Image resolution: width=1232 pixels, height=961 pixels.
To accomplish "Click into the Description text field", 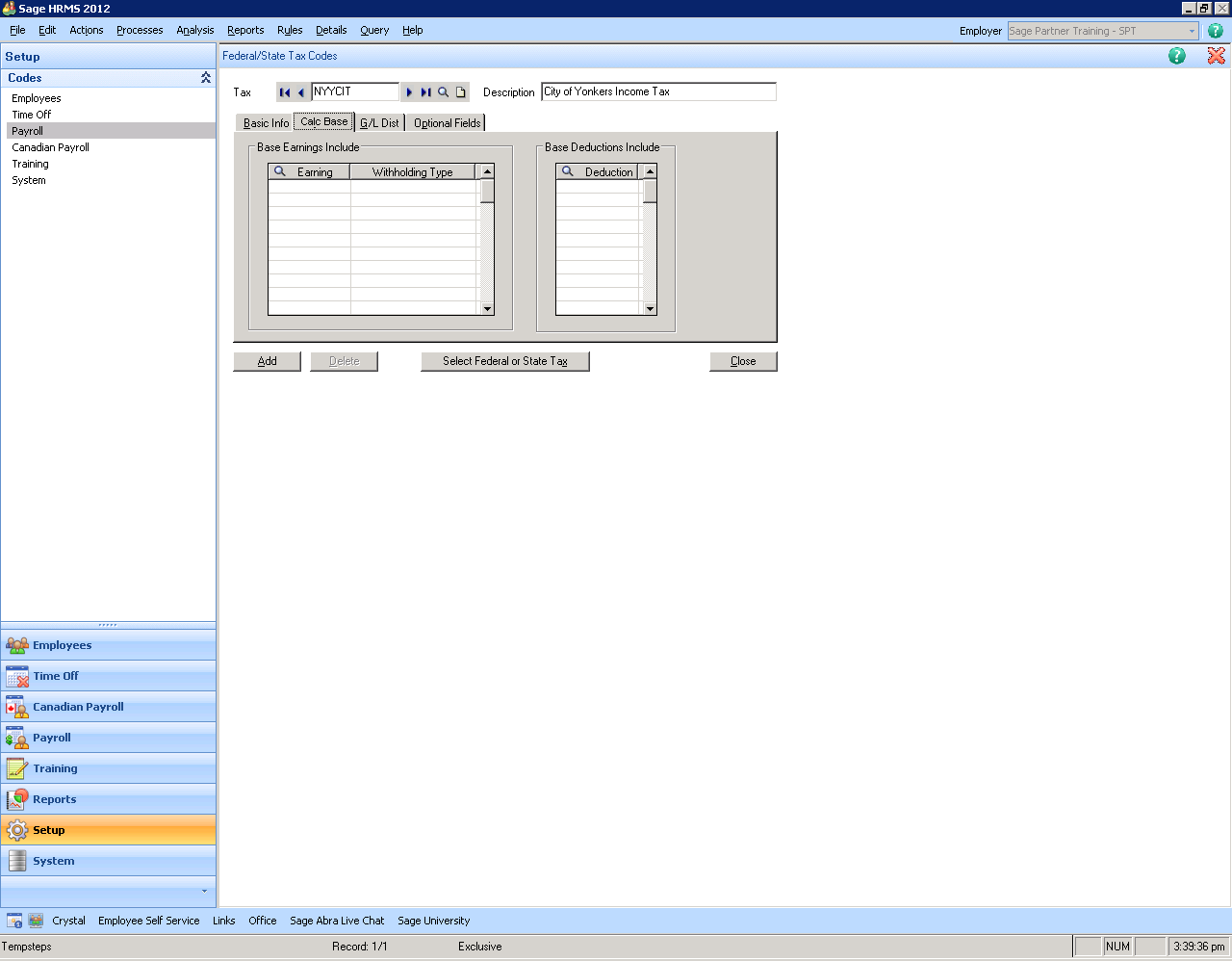I will 658,92.
